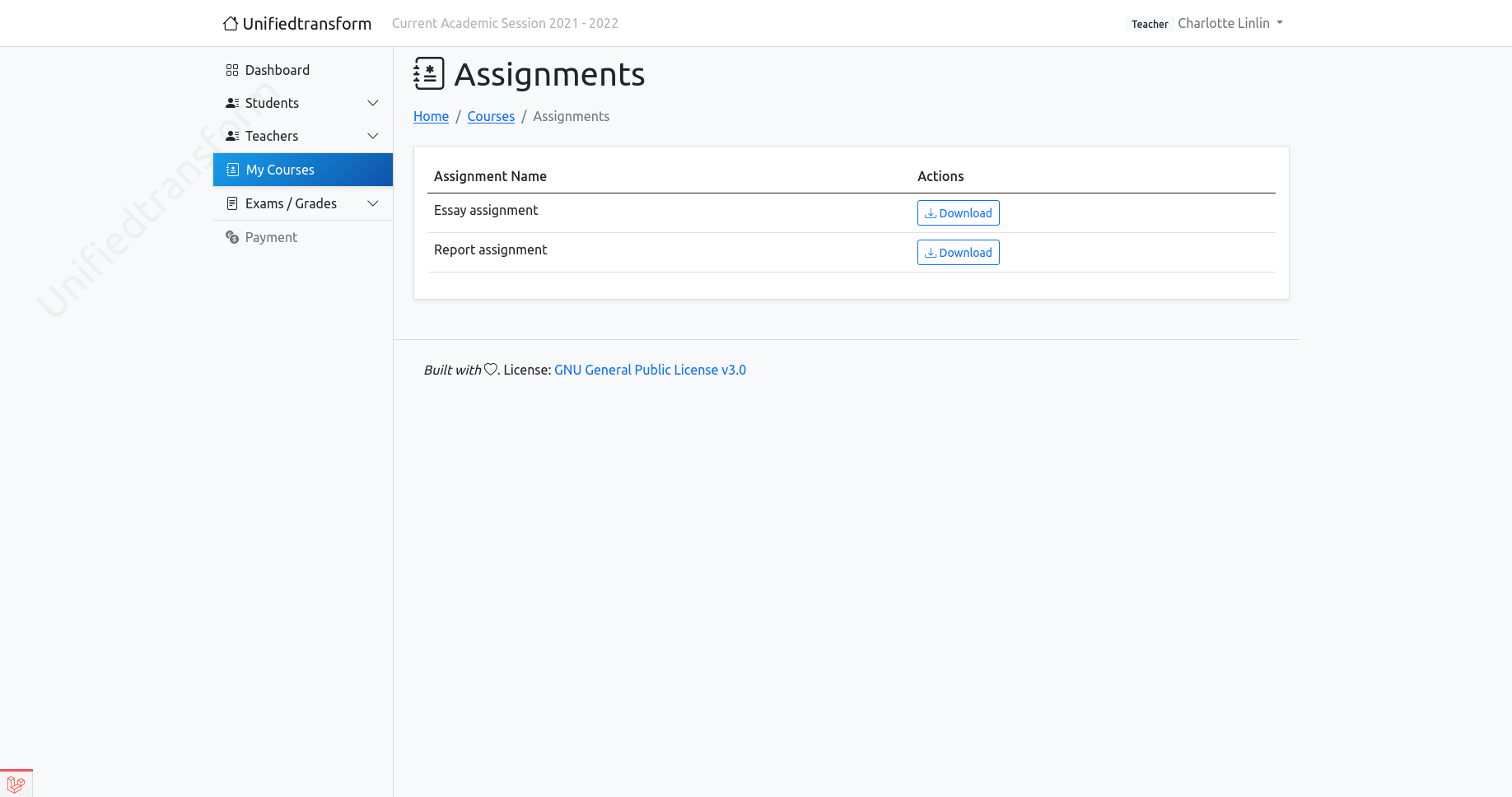The width and height of the screenshot is (1512, 797).
Task: Open the Charlotte Linlin user dropdown
Action: pyautogui.click(x=1230, y=23)
